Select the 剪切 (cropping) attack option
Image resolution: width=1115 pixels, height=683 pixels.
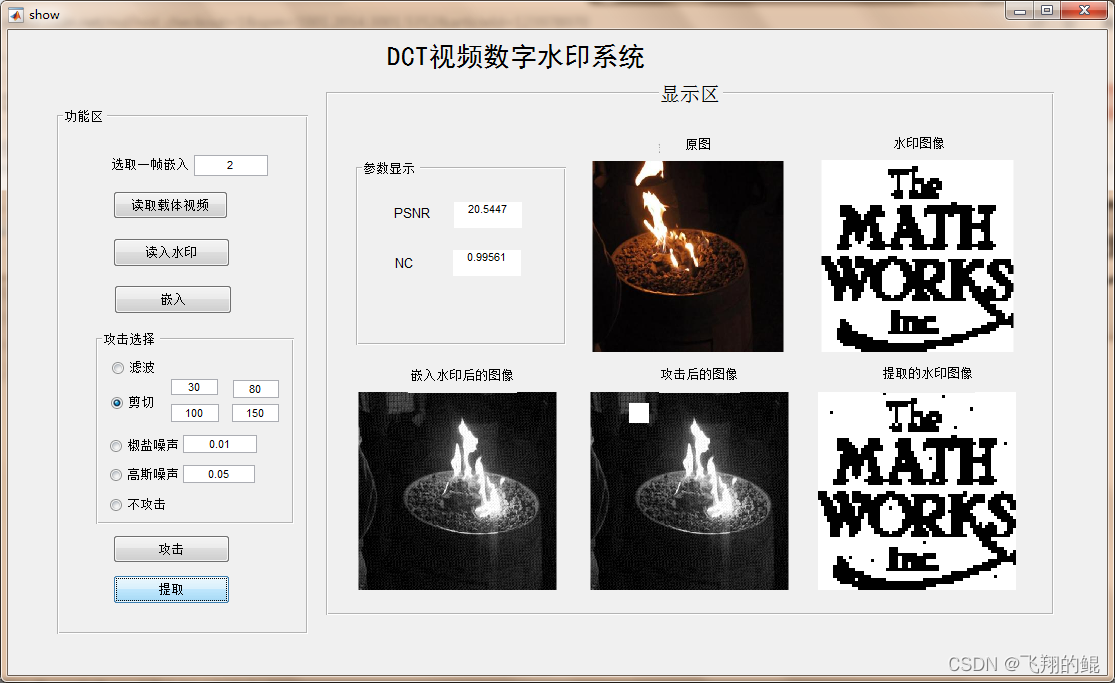click(117, 403)
